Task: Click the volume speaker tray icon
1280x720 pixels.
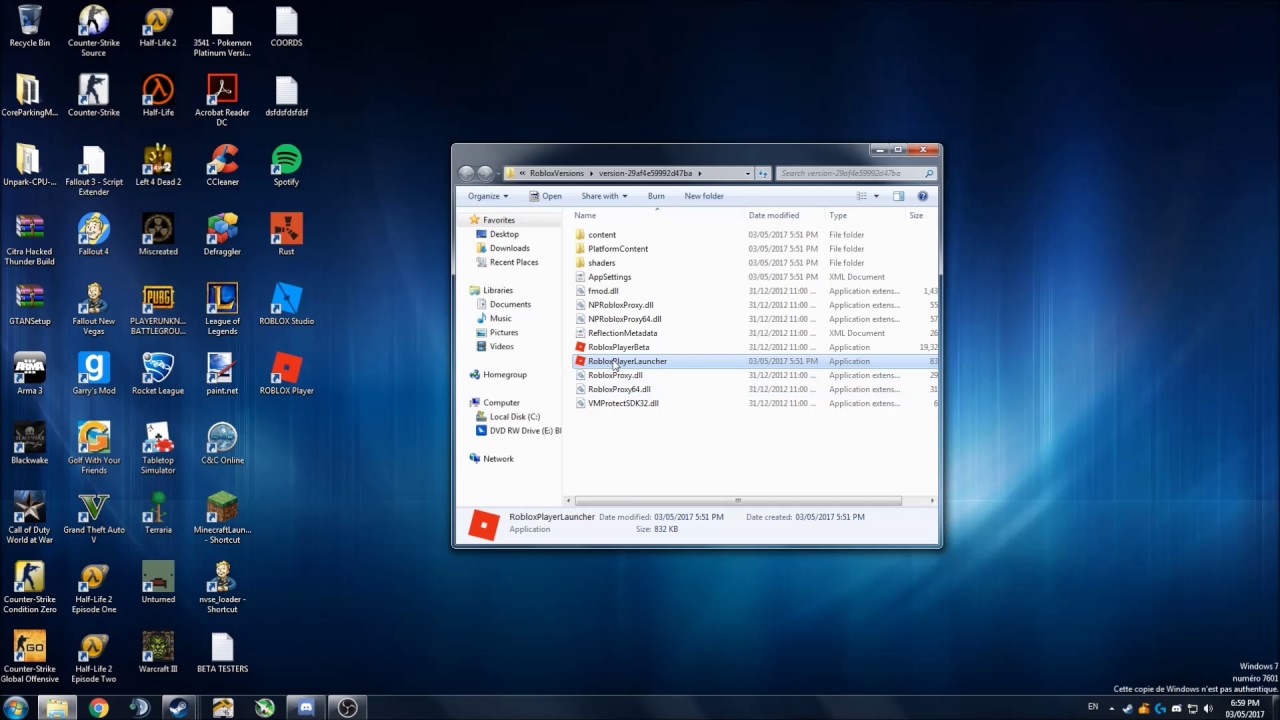Action: (1208, 707)
